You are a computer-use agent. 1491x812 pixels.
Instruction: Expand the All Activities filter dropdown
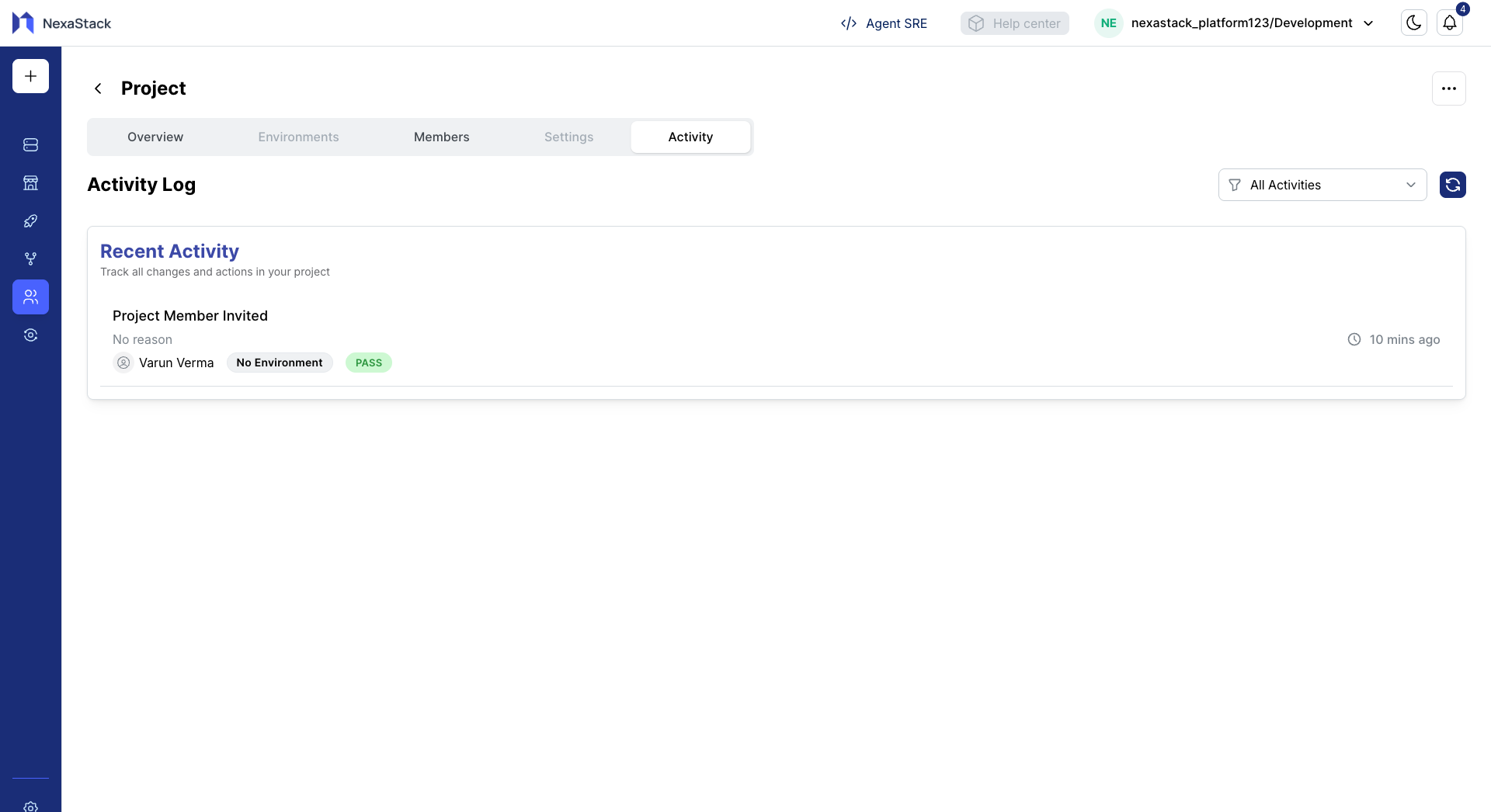pos(1322,185)
